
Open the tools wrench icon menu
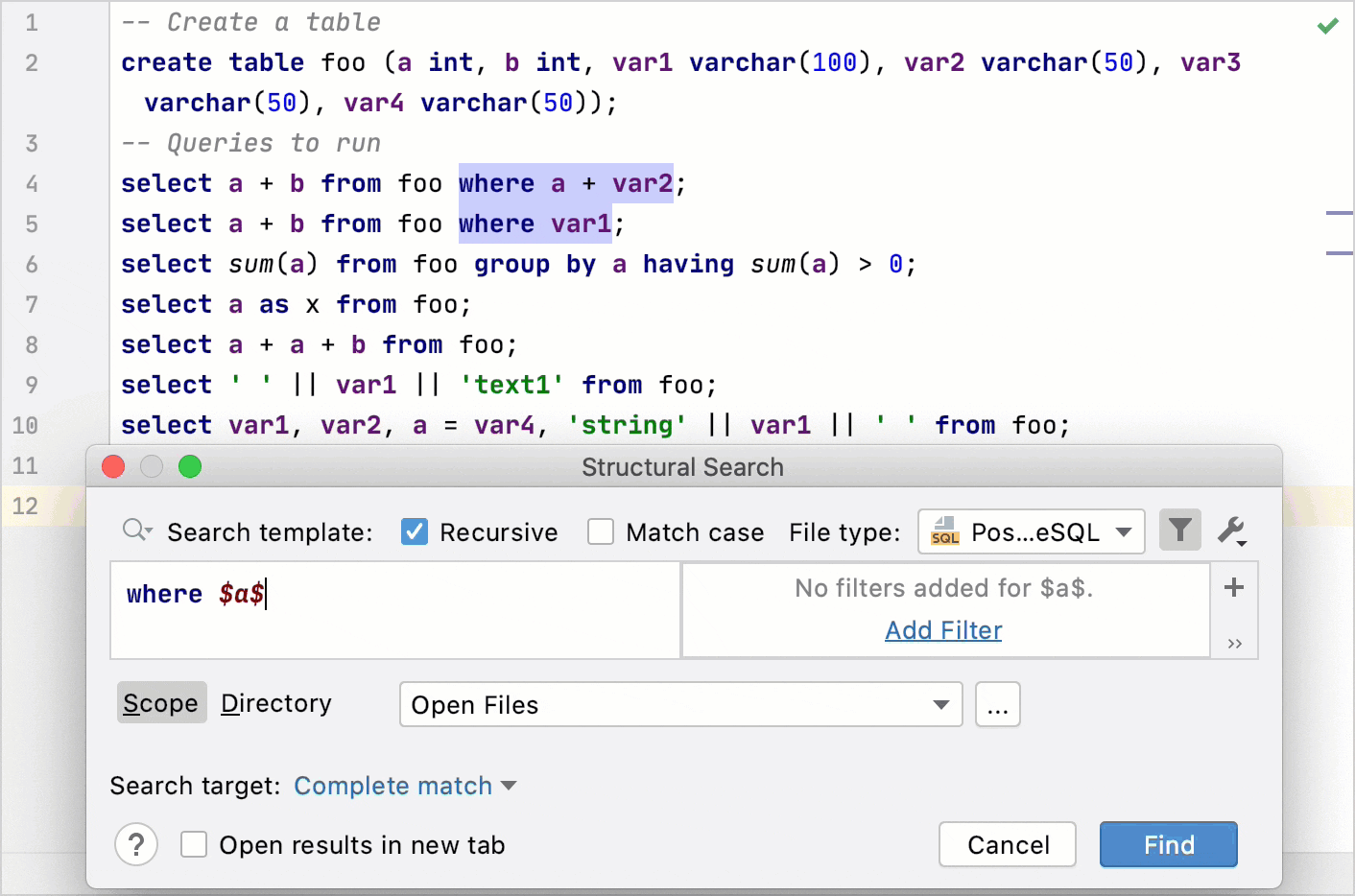click(x=1232, y=531)
